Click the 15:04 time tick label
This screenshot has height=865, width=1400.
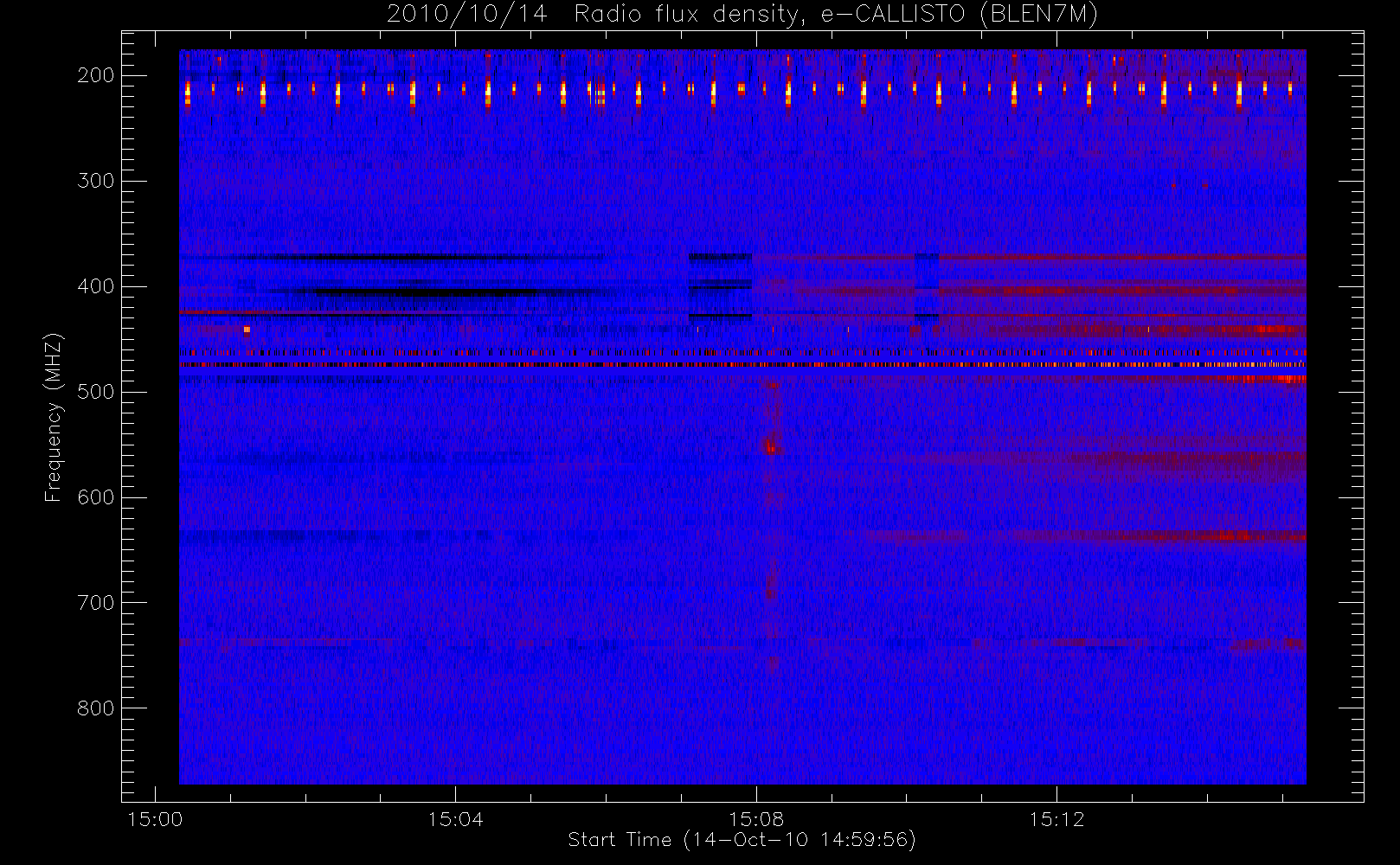click(x=456, y=819)
